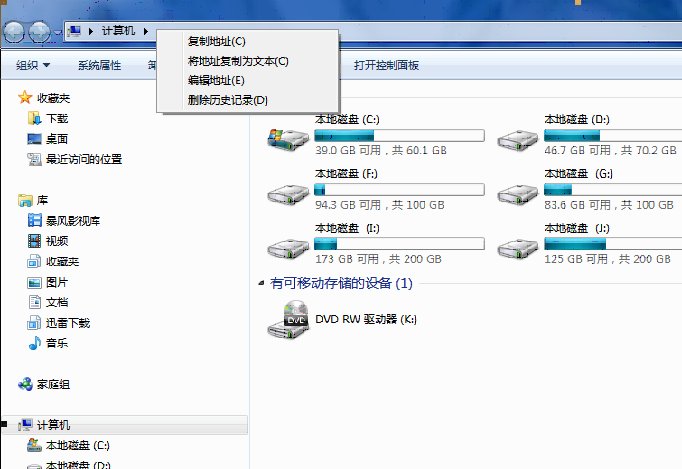Select the 库 libraries icon in the sidebar
Viewport: 682px width, 469px height.
click(25, 200)
